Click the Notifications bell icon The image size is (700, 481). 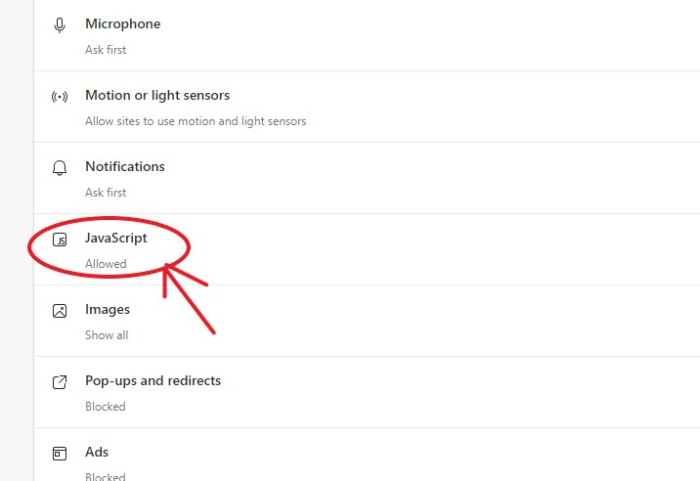click(x=59, y=168)
